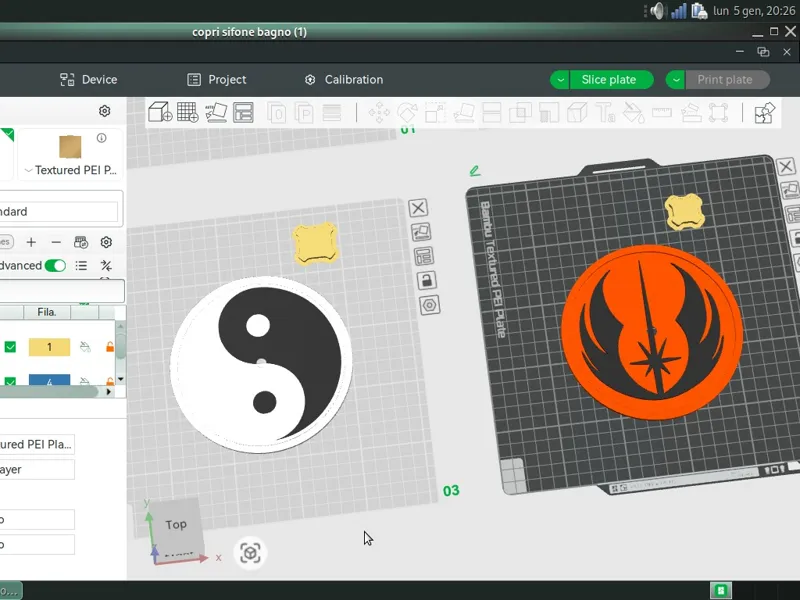Remove all objects from the orange plate
The height and width of the screenshot is (600, 800).
786,166
